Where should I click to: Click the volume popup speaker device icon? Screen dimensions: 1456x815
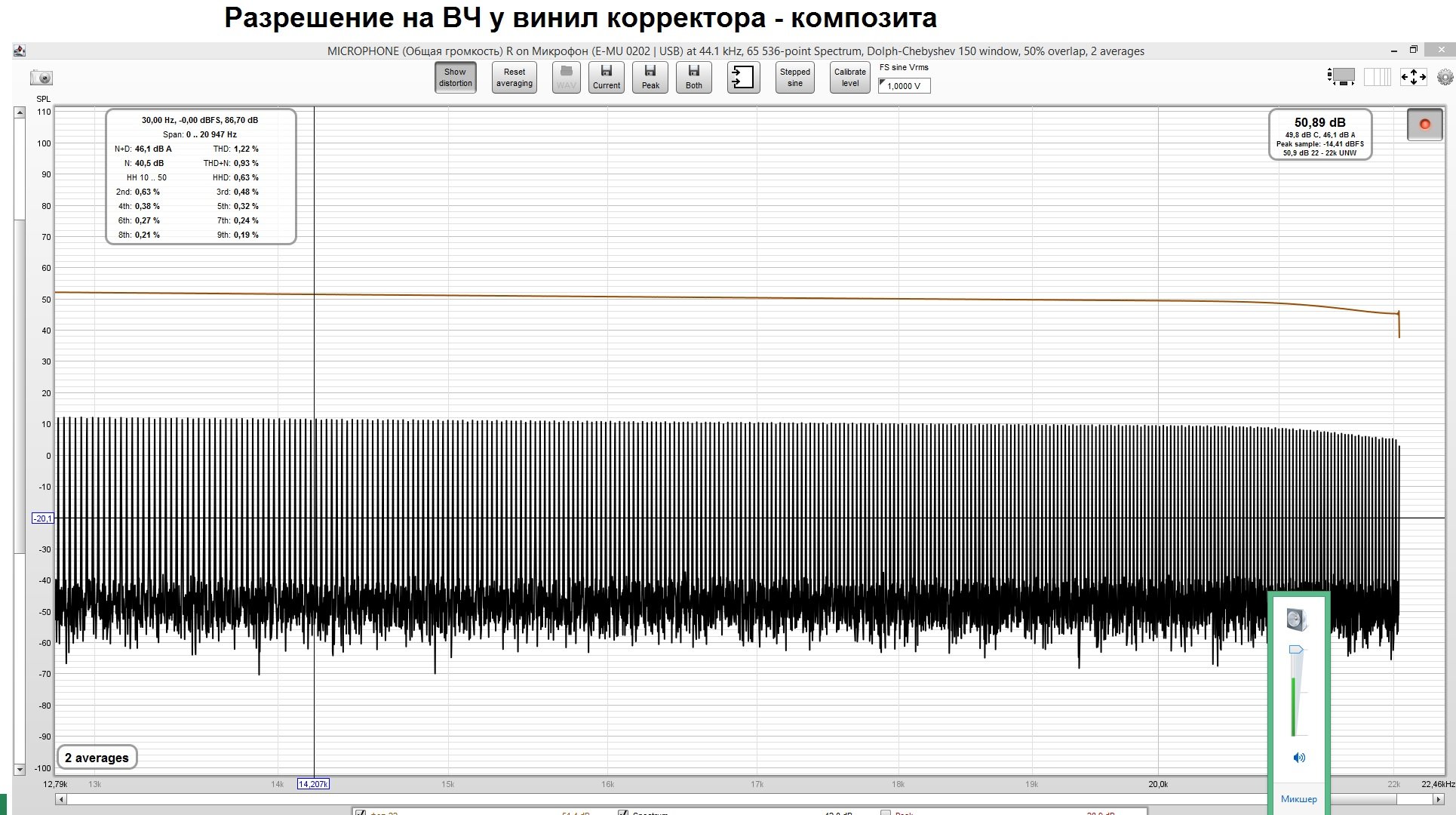click(1296, 620)
